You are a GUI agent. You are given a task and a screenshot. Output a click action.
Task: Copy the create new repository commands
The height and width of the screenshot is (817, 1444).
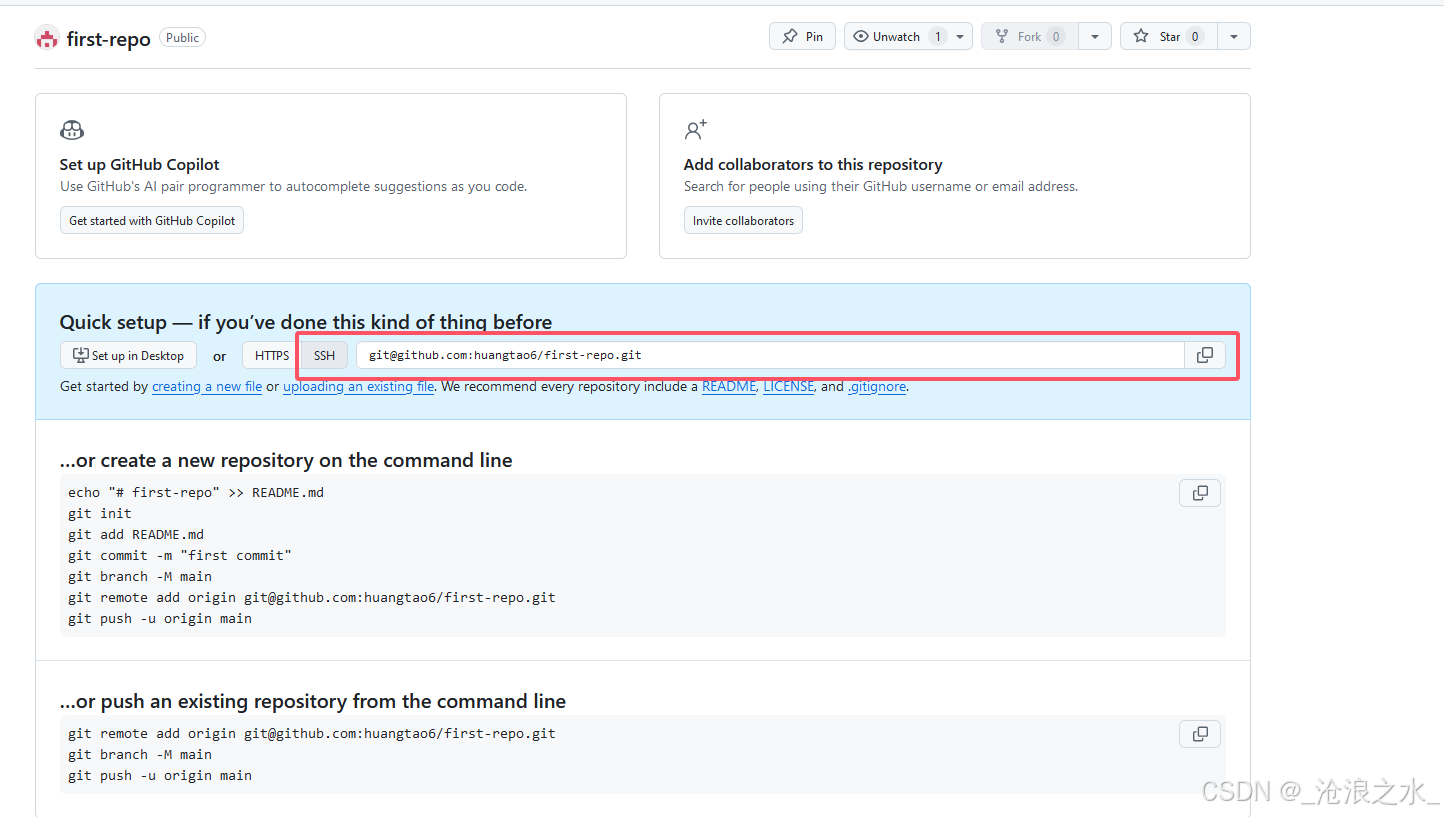(1200, 493)
